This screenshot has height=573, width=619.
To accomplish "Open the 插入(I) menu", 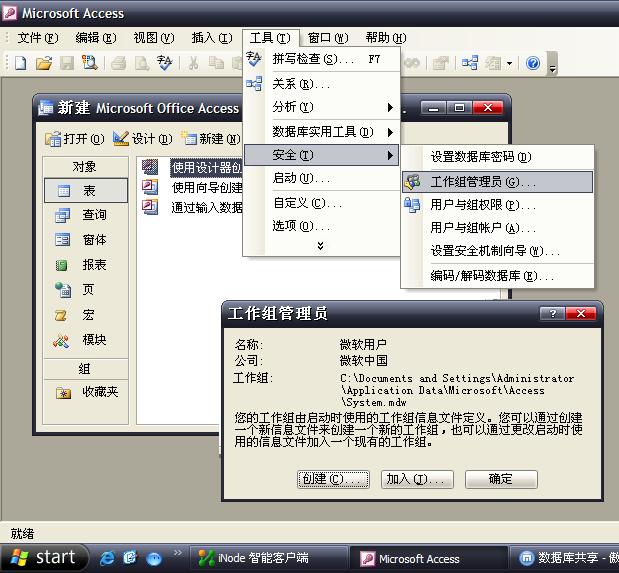I will [212, 38].
